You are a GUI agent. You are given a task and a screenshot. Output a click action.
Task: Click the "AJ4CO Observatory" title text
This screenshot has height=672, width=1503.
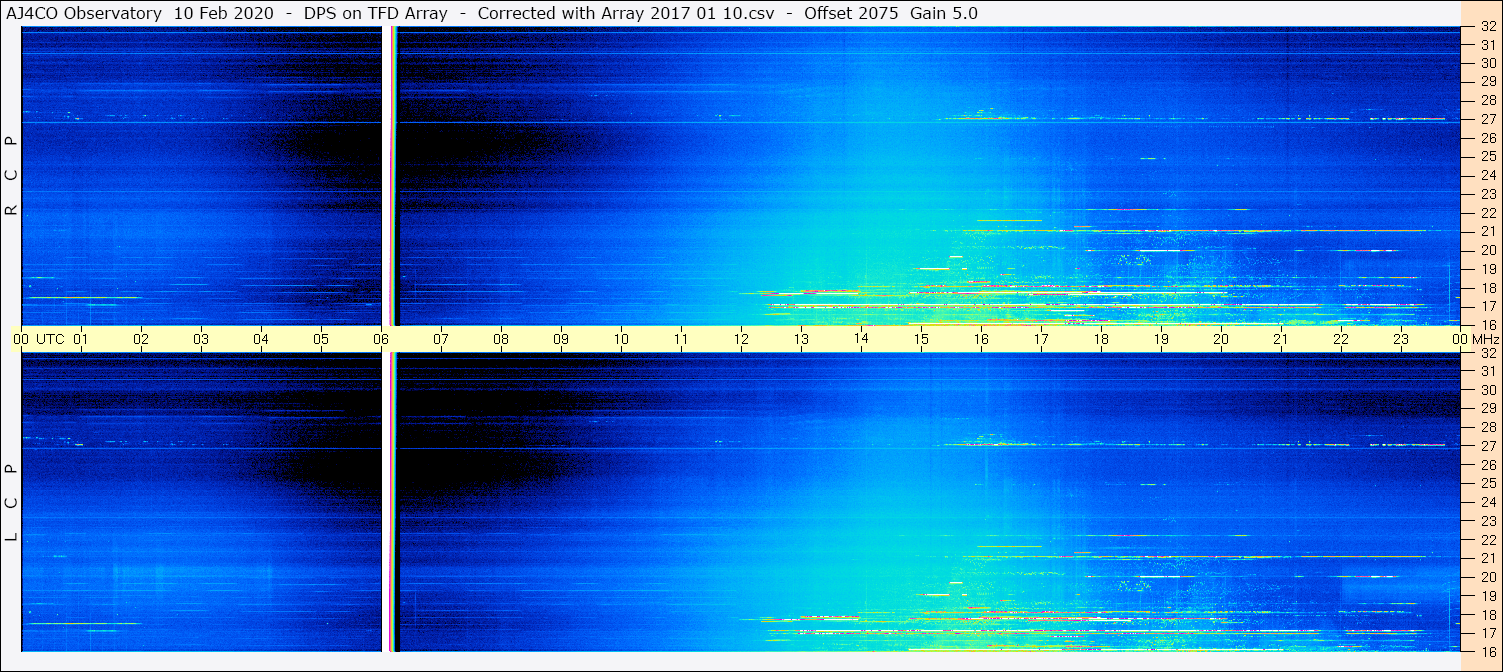tap(85, 14)
